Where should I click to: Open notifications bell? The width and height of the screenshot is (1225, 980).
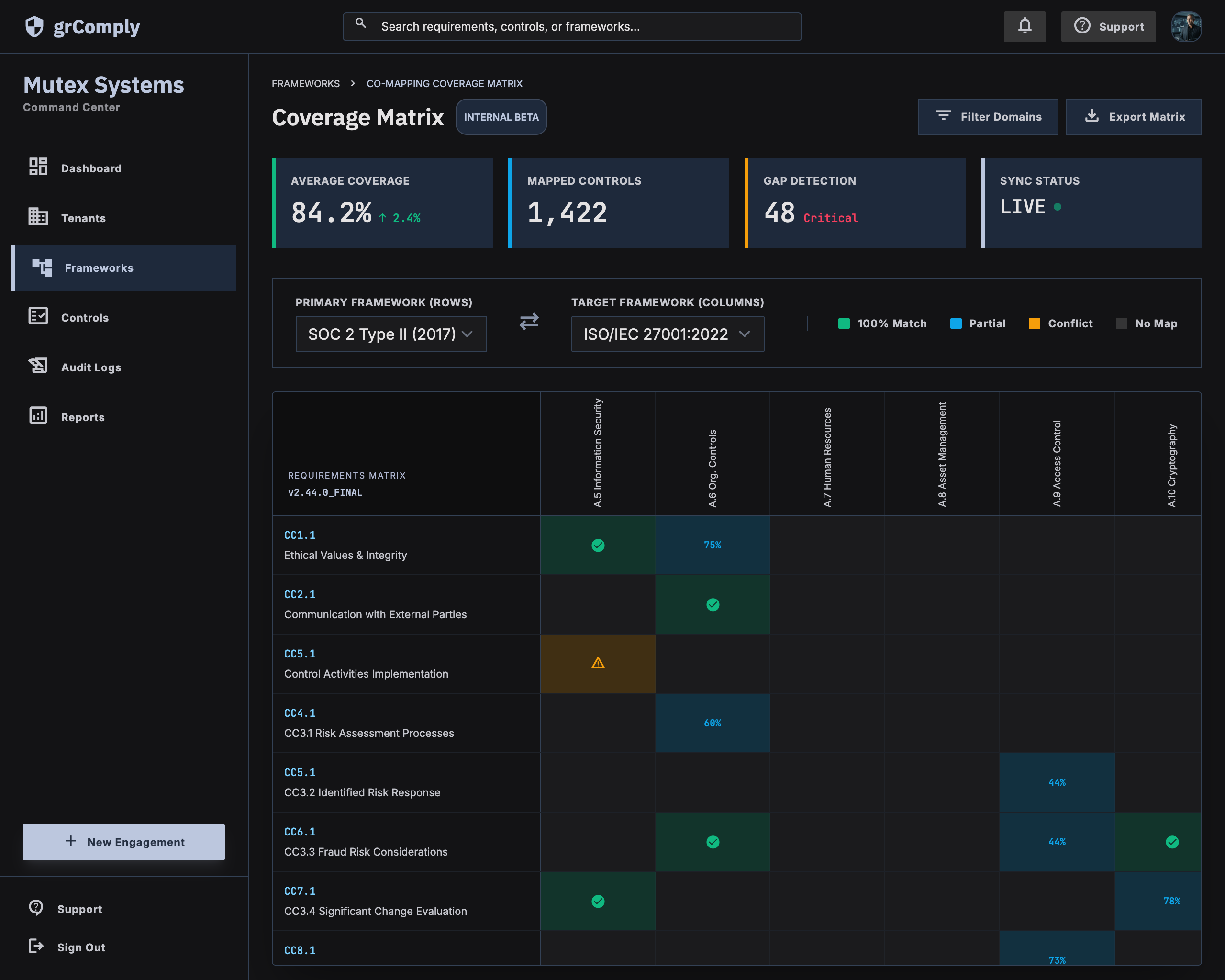[1025, 26]
